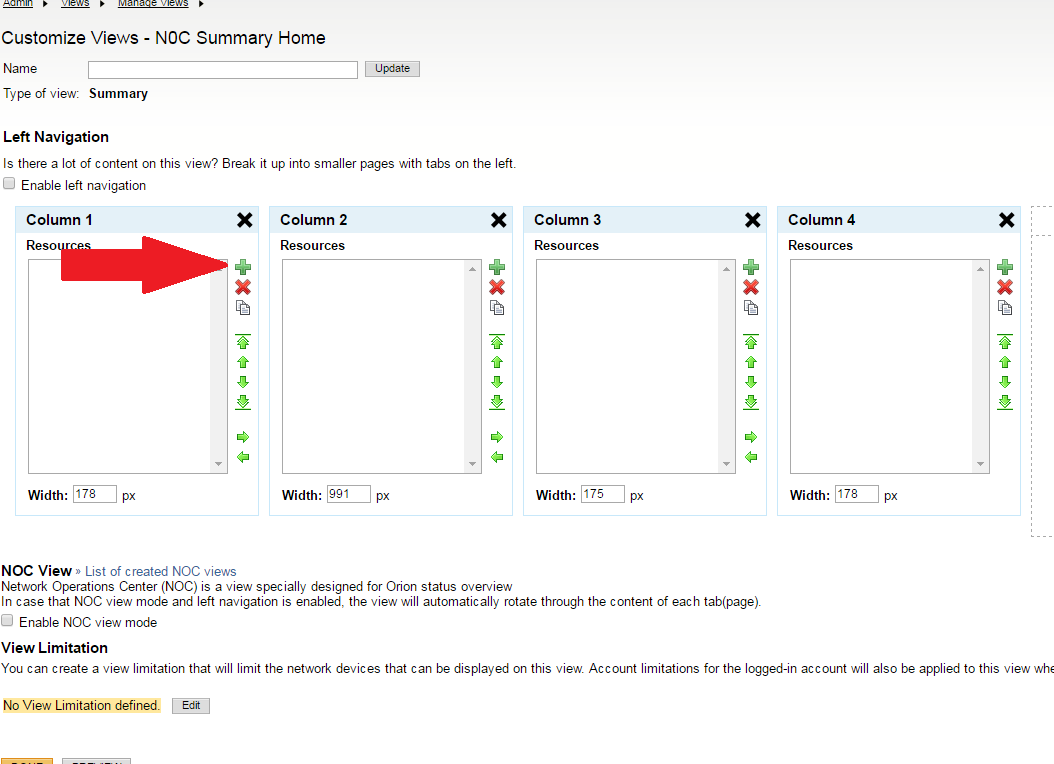Move Column 1 resource to right column
The image size is (1054, 764).
point(243,437)
